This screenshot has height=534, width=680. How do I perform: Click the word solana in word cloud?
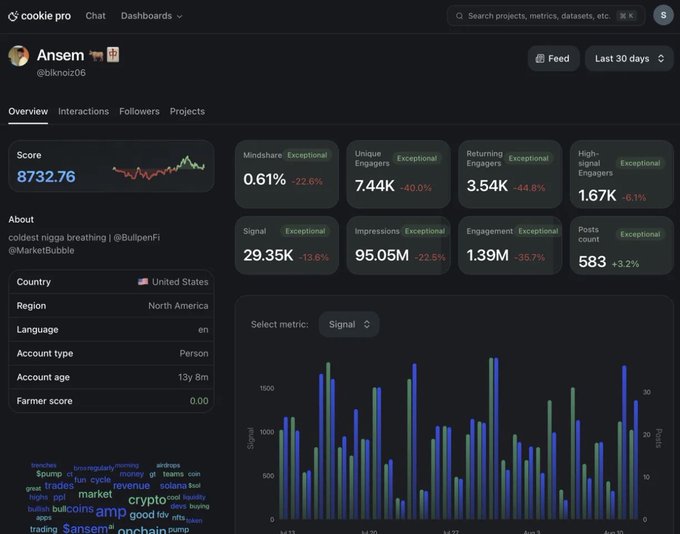(173, 486)
